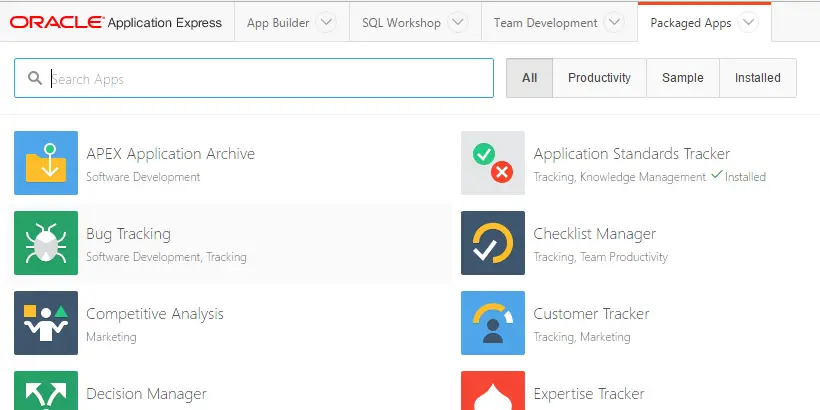Open the Application Standards Tracker check-and-cross icon

click(x=493, y=163)
